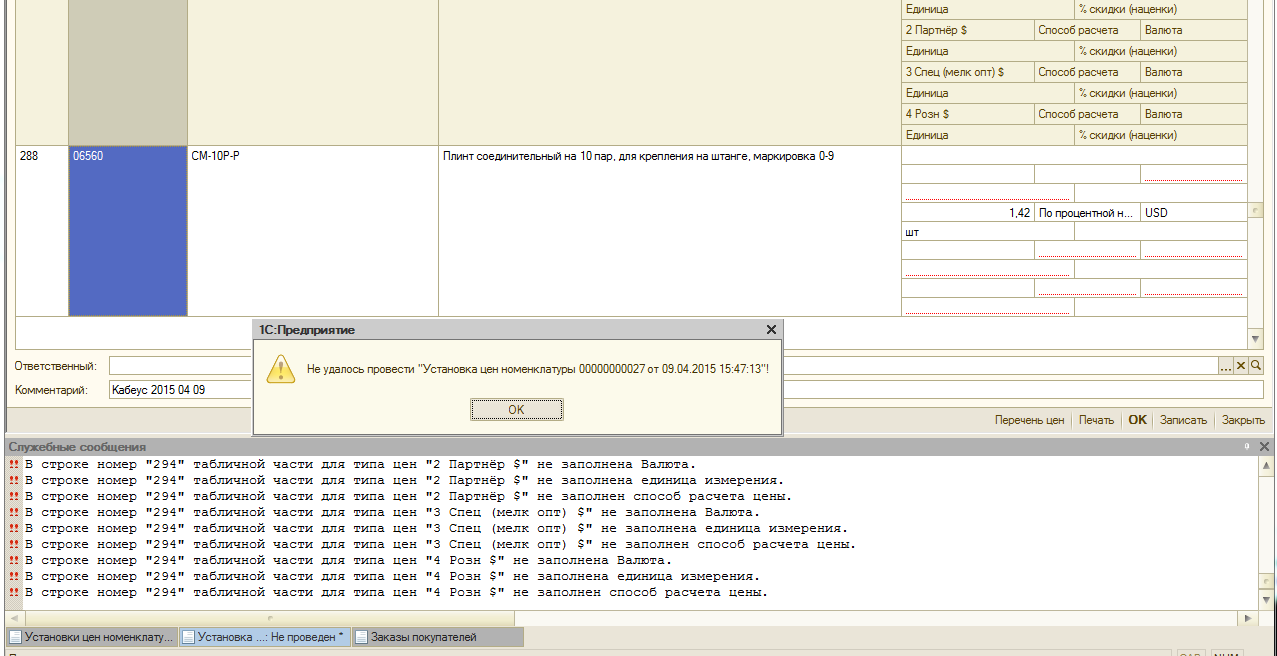
Task: Click the warning triangle icon in dialog
Action: click(280, 370)
